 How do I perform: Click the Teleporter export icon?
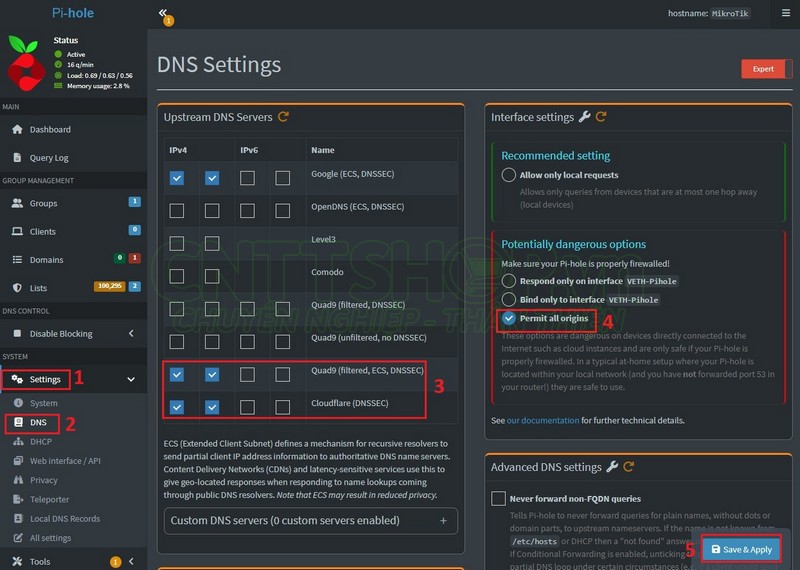18,499
